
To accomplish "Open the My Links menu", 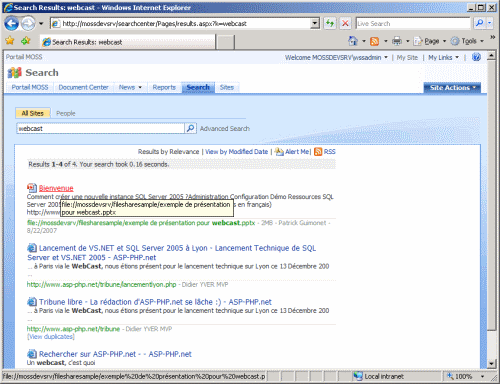I will (x=443, y=57).
